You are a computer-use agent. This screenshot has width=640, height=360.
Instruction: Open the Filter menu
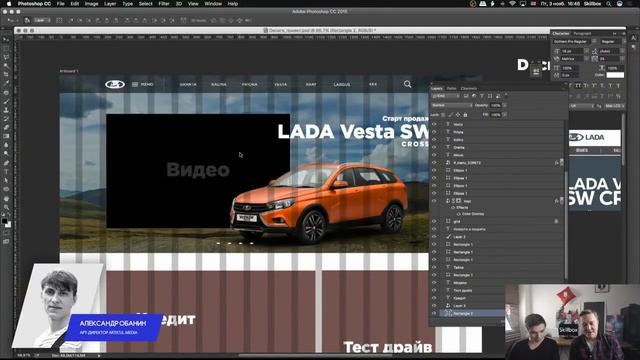pyautogui.click(x=164, y=4)
